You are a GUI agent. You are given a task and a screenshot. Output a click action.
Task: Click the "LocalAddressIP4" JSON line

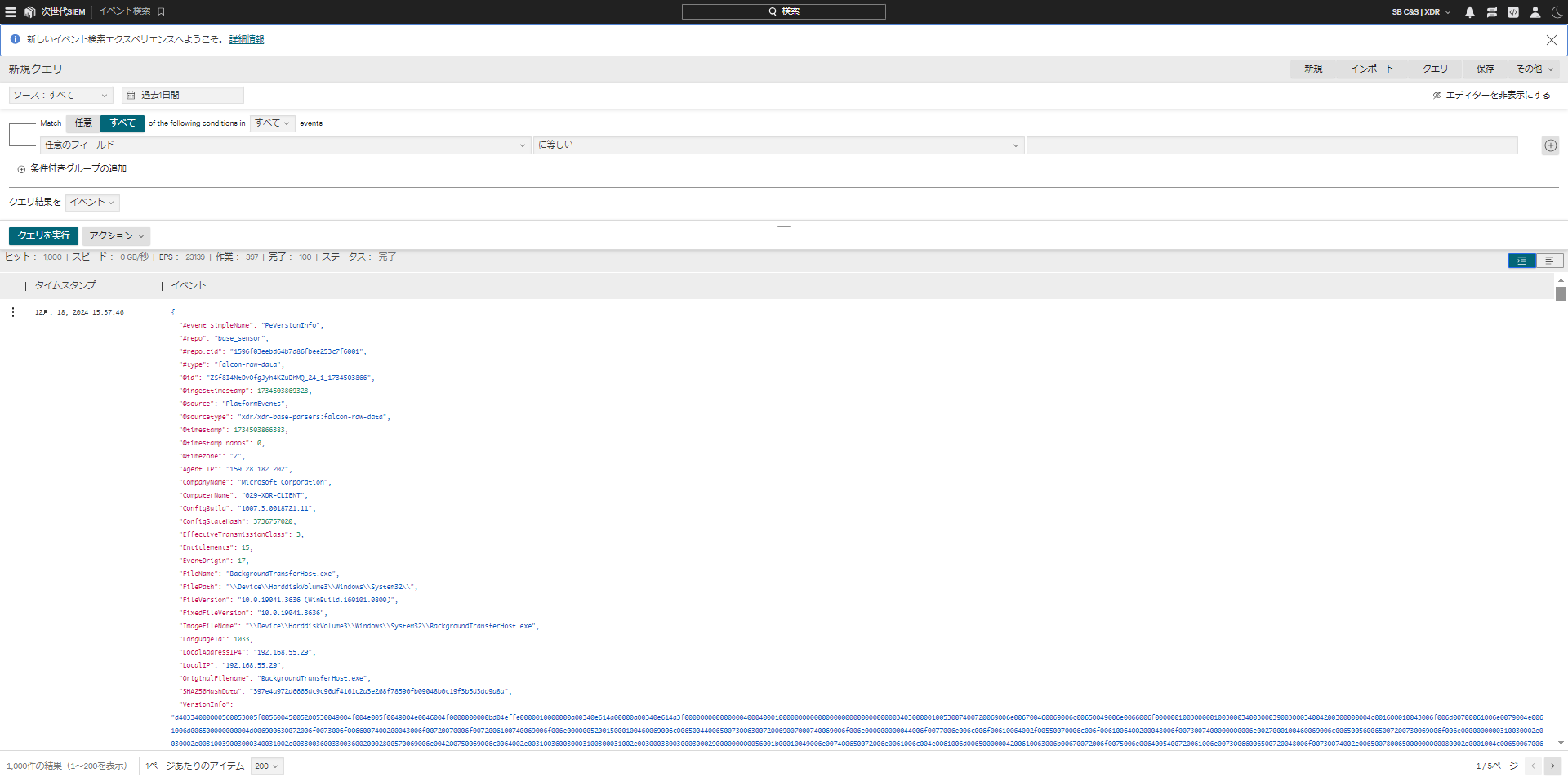point(247,653)
